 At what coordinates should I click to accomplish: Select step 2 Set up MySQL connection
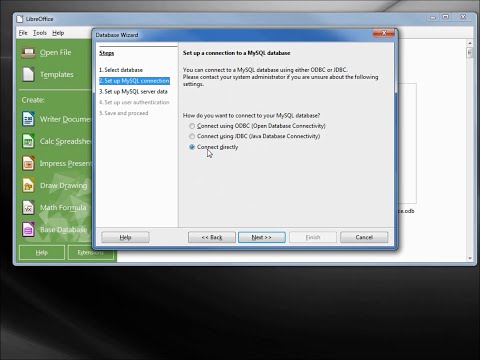click(134, 81)
